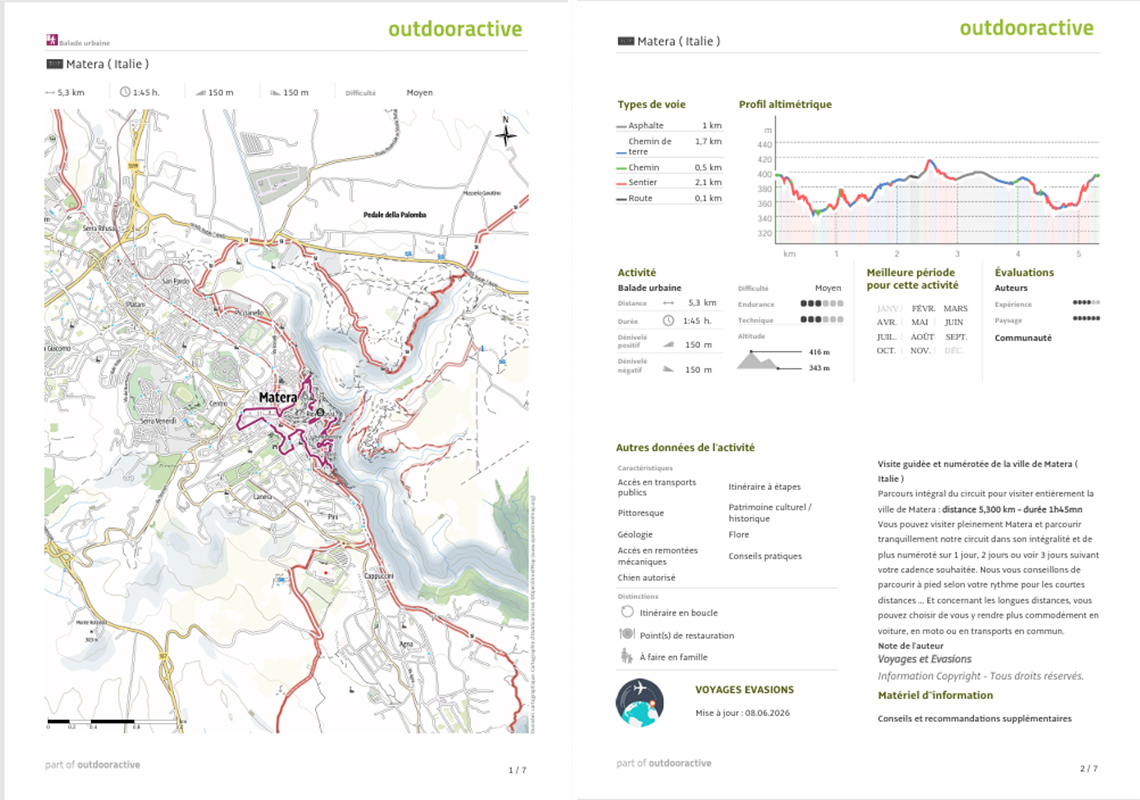This screenshot has height=800, width=1140.
Task: Click the blue Chemin de terre legend line
Action: [x=621, y=153]
